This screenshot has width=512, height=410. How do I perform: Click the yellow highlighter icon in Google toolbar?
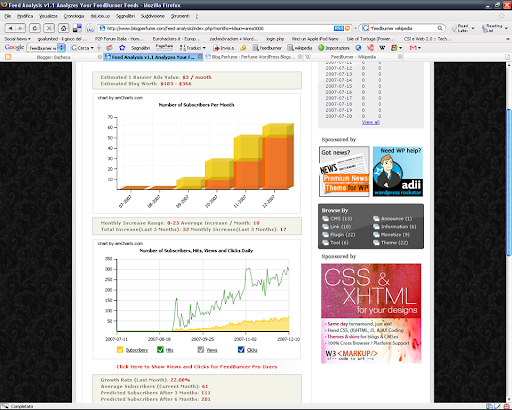pyautogui.click(x=243, y=48)
